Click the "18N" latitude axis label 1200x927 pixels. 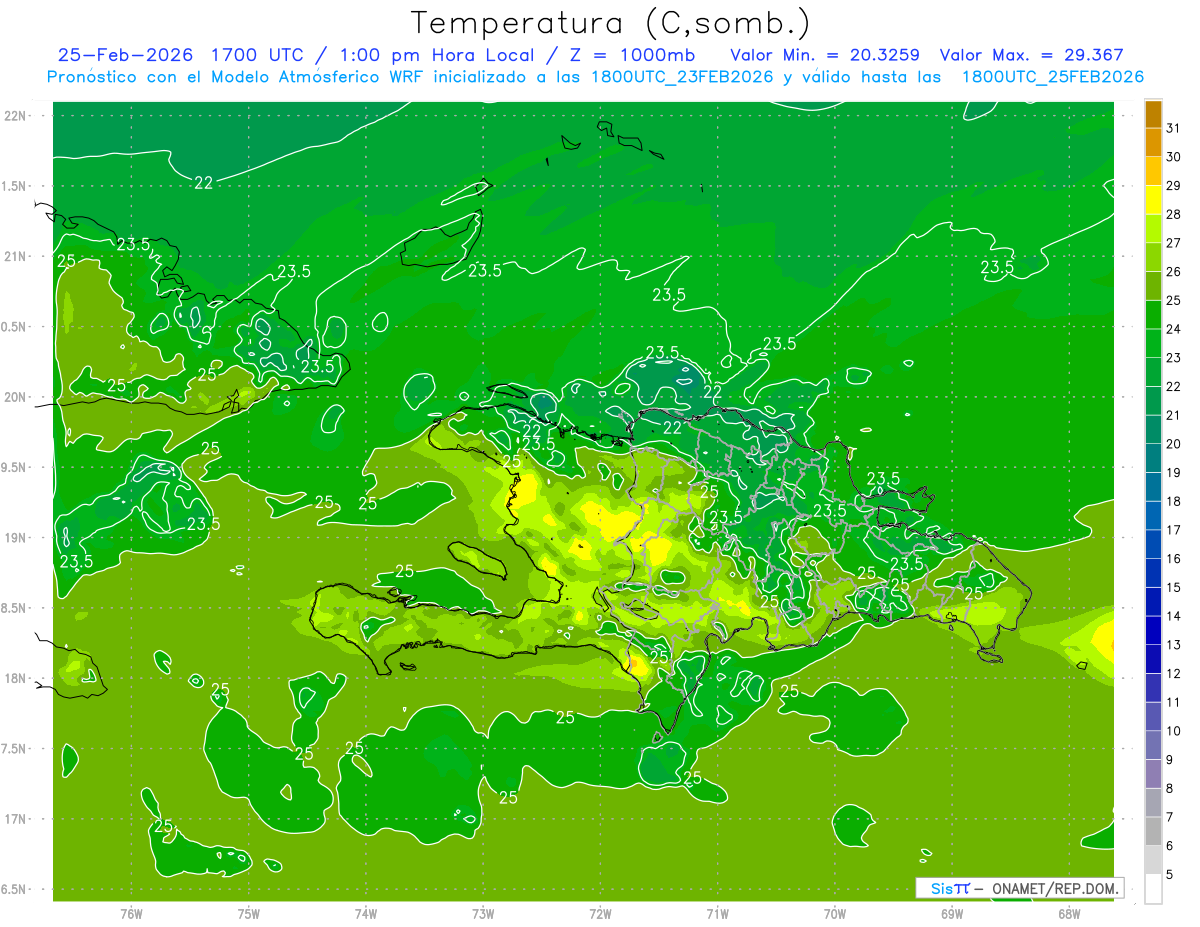16,678
